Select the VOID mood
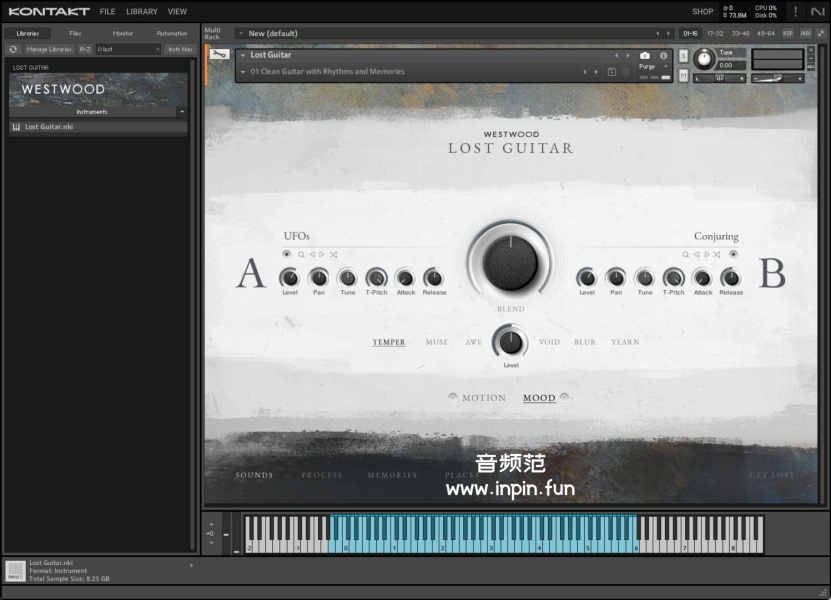The width and height of the screenshot is (831, 600). click(549, 342)
